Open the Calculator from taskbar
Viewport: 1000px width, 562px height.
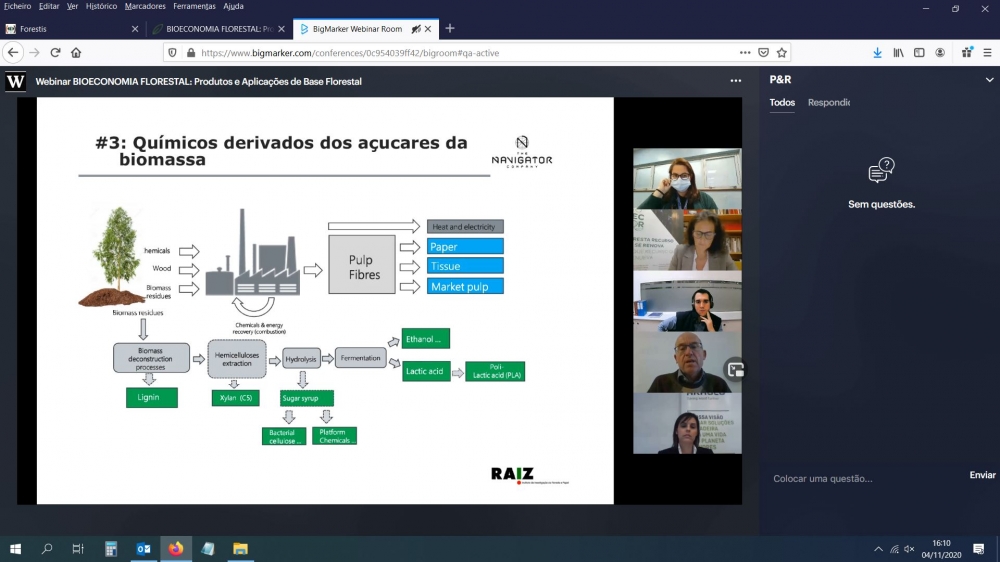pyautogui.click(x=111, y=549)
